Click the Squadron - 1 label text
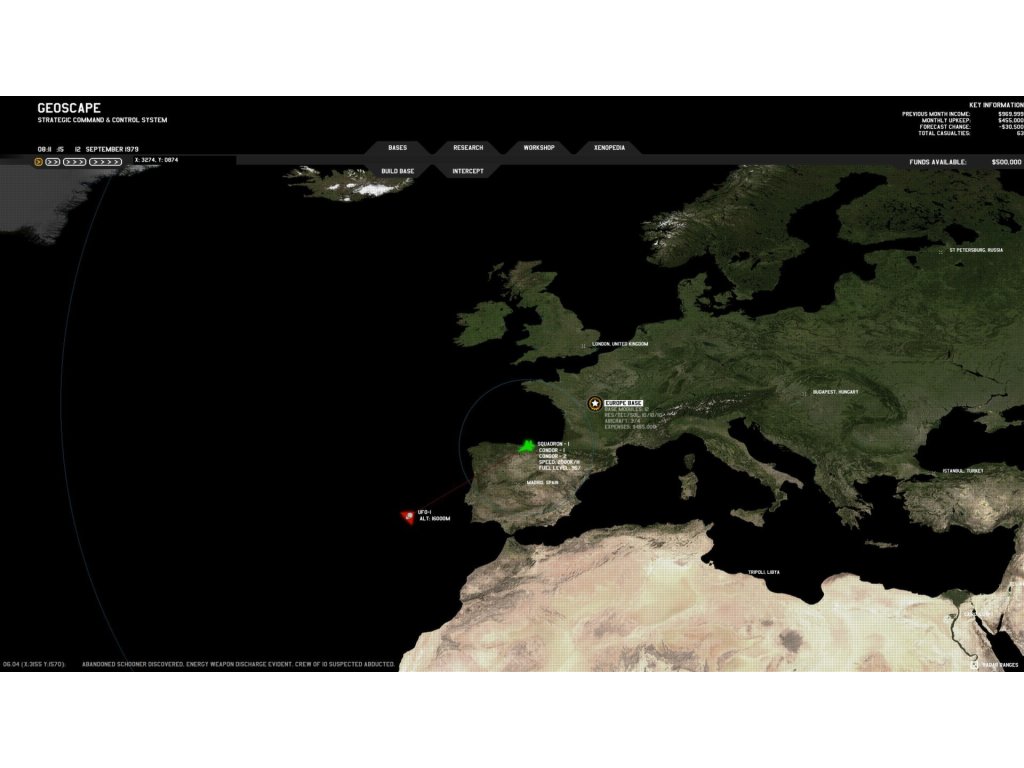This screenshot has height=768, width=1024. (x=553, y=444)
